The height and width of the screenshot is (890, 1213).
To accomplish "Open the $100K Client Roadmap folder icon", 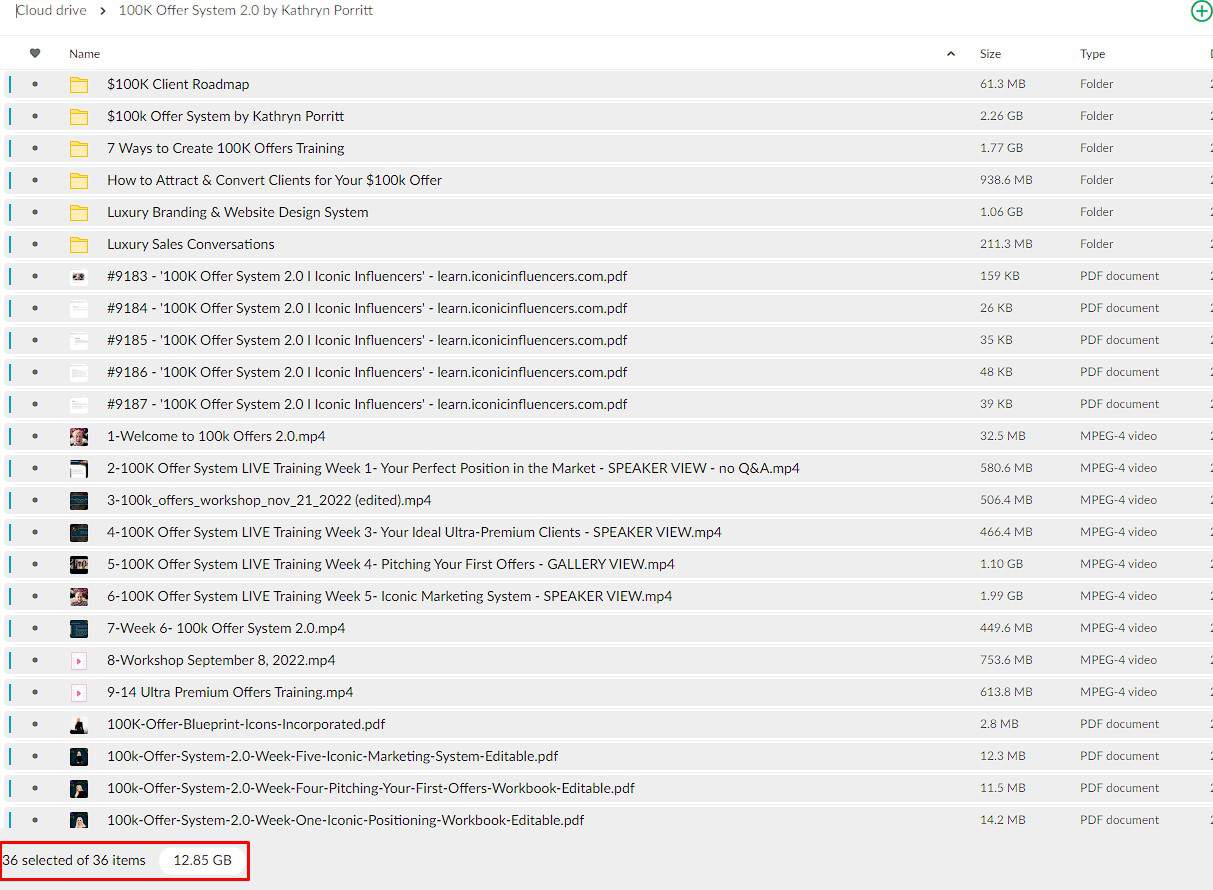I will pos(79,85).
